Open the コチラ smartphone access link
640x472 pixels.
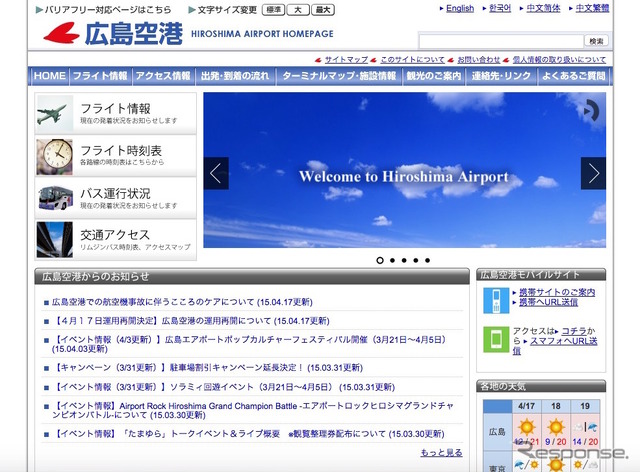point(574,331)
